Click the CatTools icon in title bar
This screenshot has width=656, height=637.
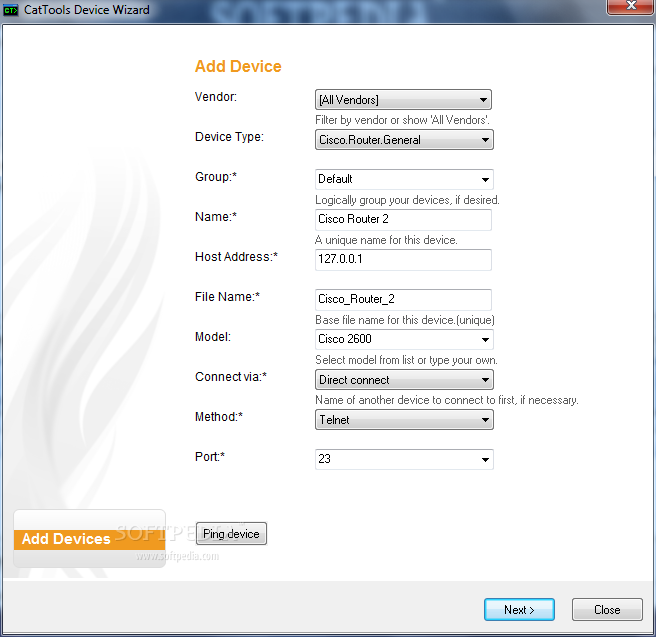[x=10, y=10]
